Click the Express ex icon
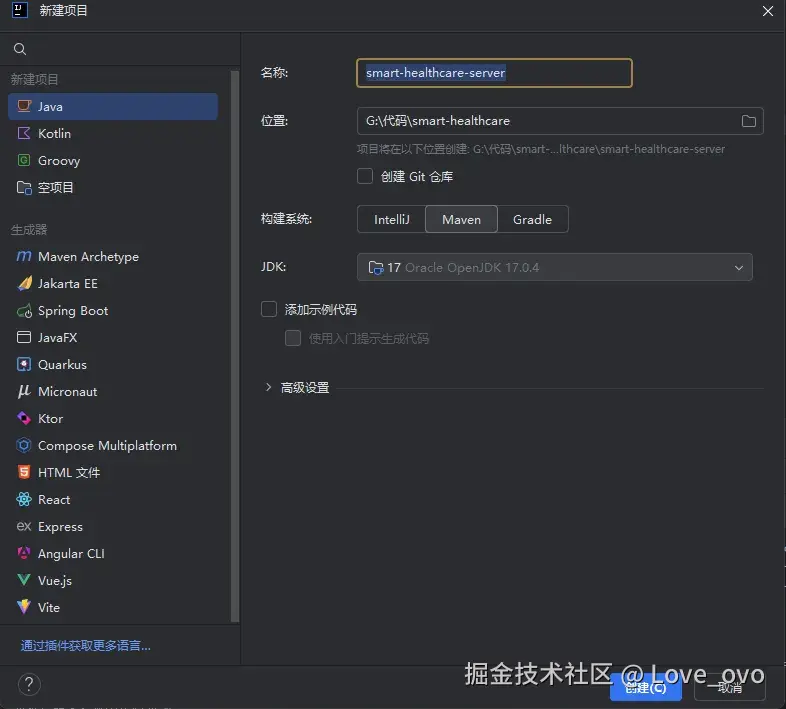Viewport: 786px width, 709px height. tap(24, 526)
